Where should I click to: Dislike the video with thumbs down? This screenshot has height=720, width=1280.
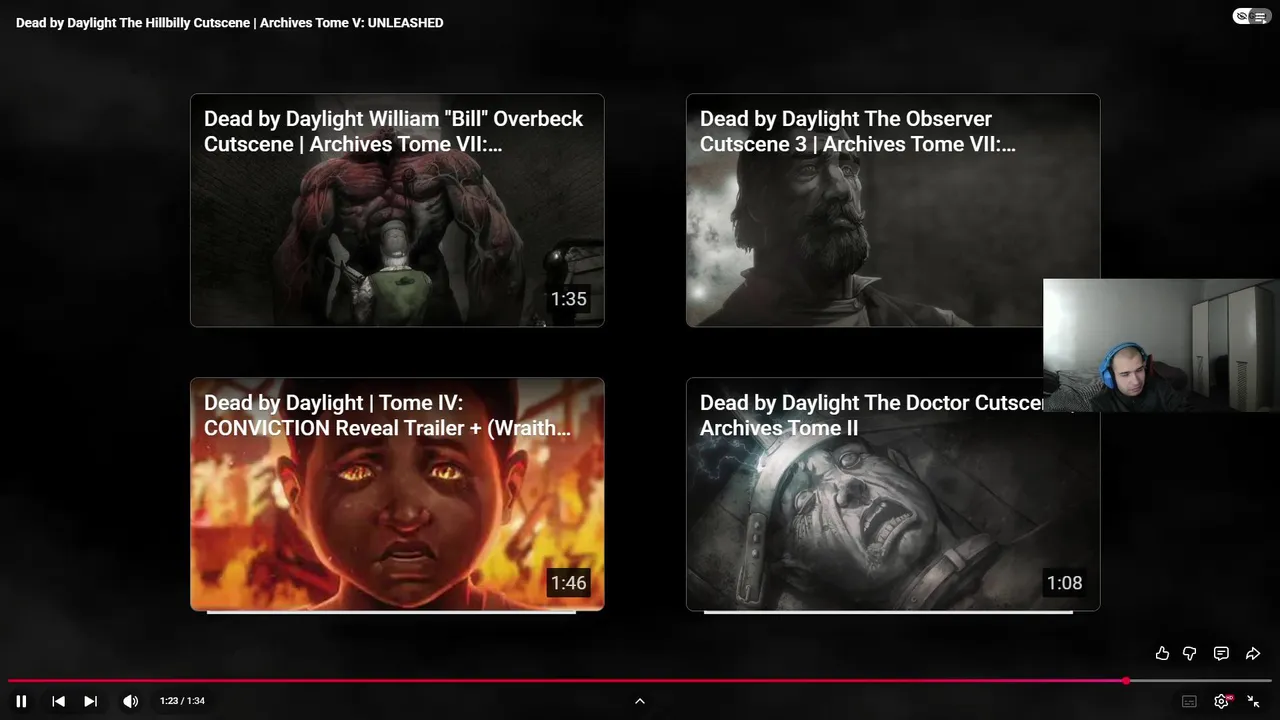point(1190,653)
